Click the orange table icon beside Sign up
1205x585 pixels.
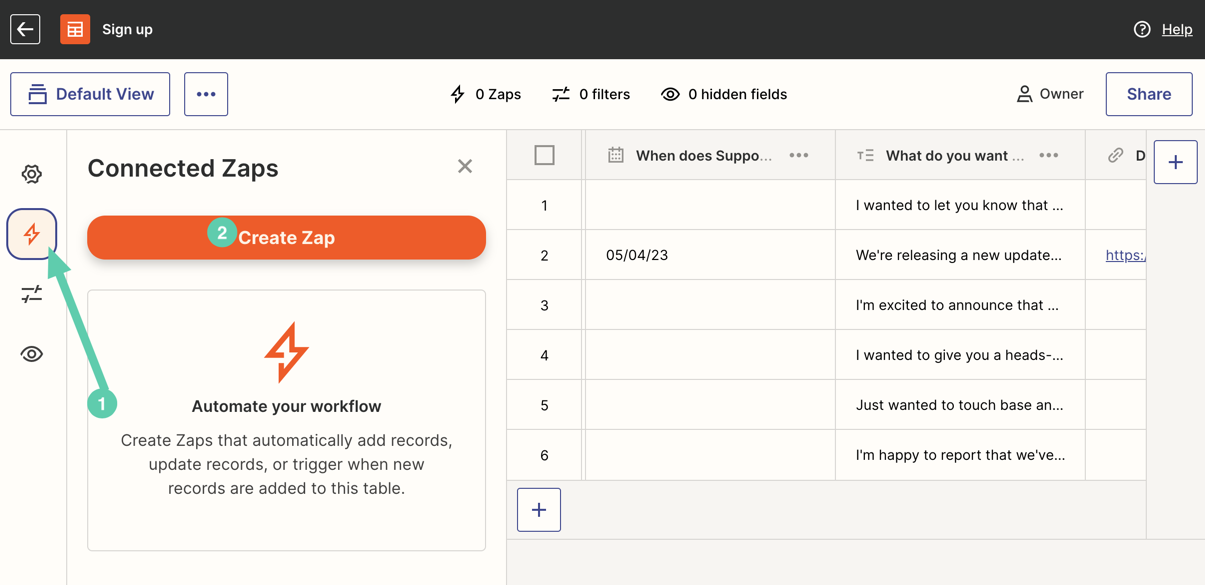tap(75, 29)
